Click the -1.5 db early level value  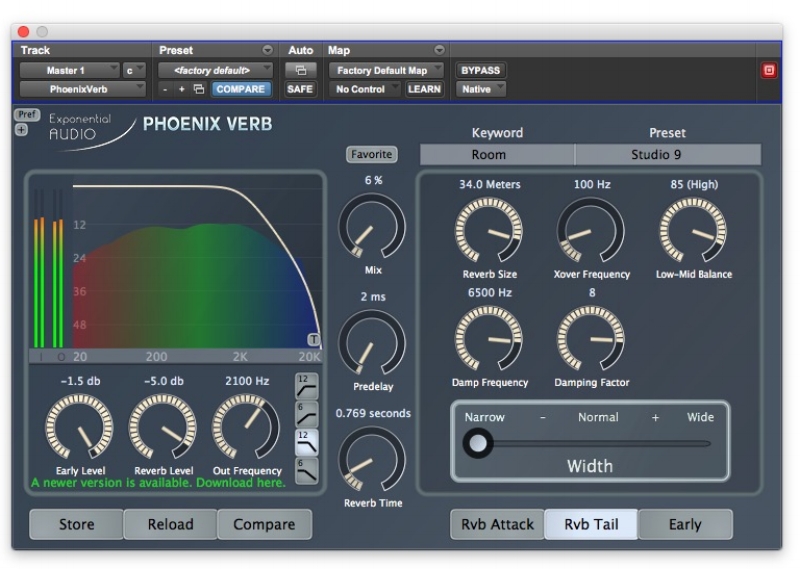[80, 381]
